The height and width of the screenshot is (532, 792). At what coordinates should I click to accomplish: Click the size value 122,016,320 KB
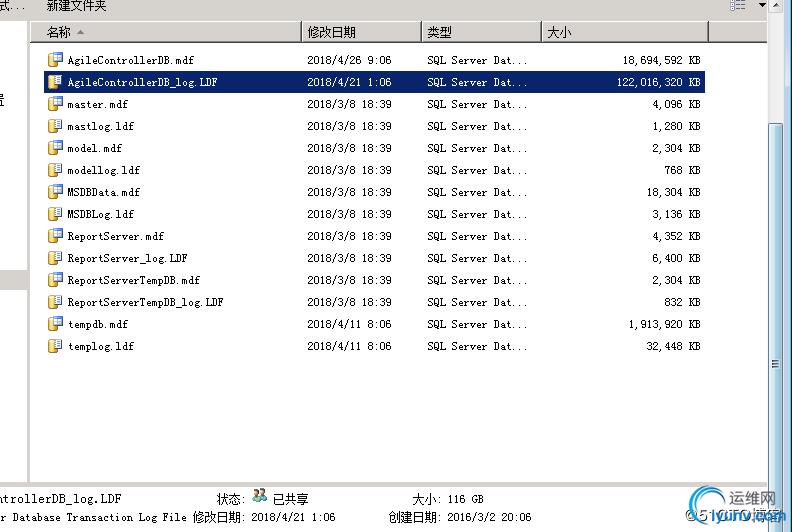click(x=658, y=82)
